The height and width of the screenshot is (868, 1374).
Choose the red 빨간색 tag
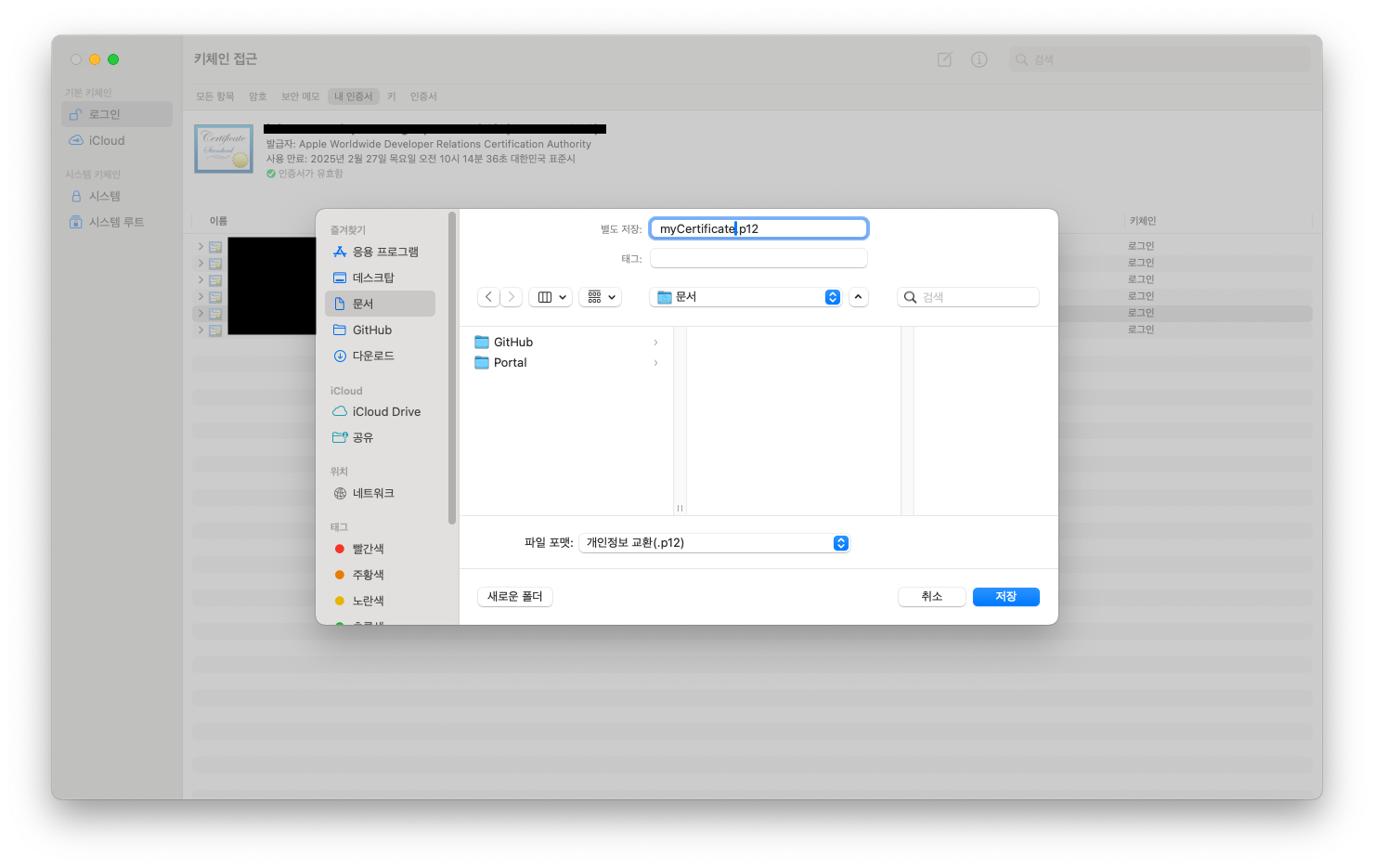click(x=381, y=549)
